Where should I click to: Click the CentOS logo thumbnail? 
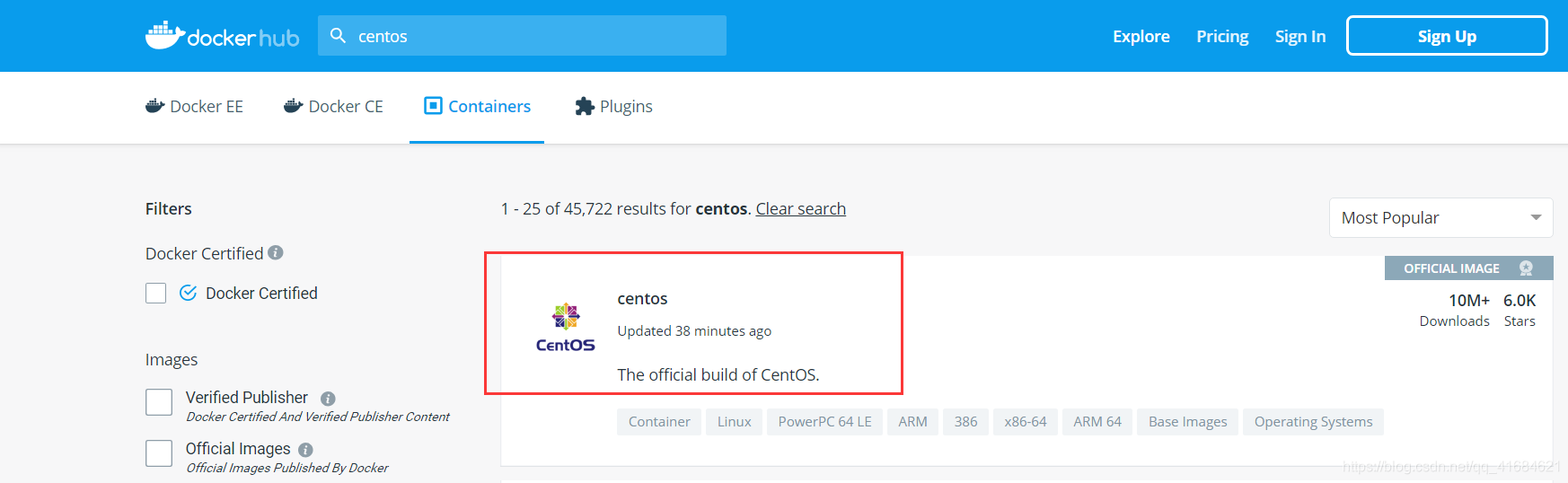[566, 328]
